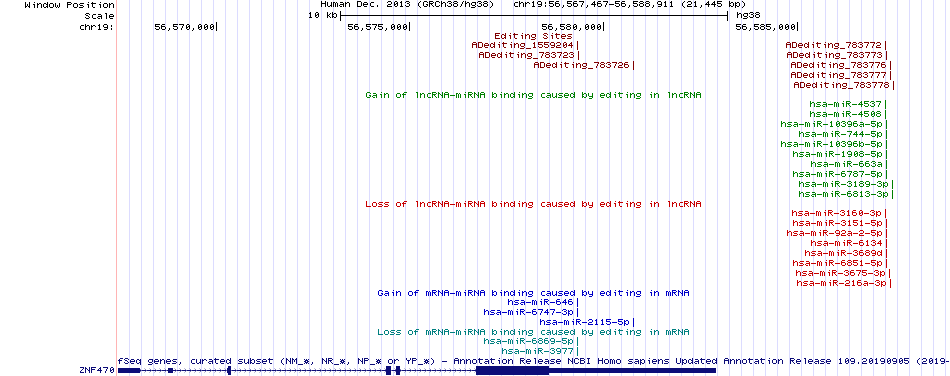Select blue hsa-miR-646 mRNA gain item

tap(543, 302)
